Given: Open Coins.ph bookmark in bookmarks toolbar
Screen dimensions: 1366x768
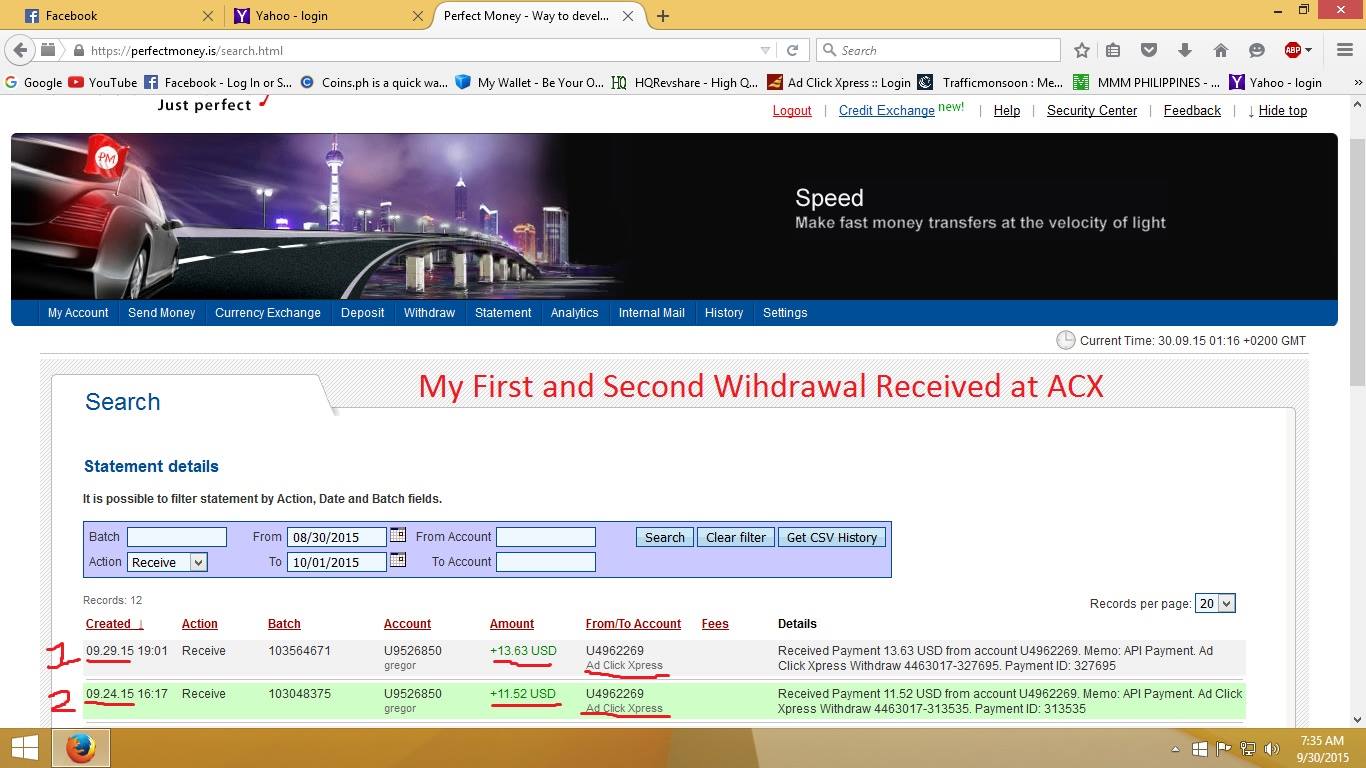Looking at the screenshot, I should point(373,83).
